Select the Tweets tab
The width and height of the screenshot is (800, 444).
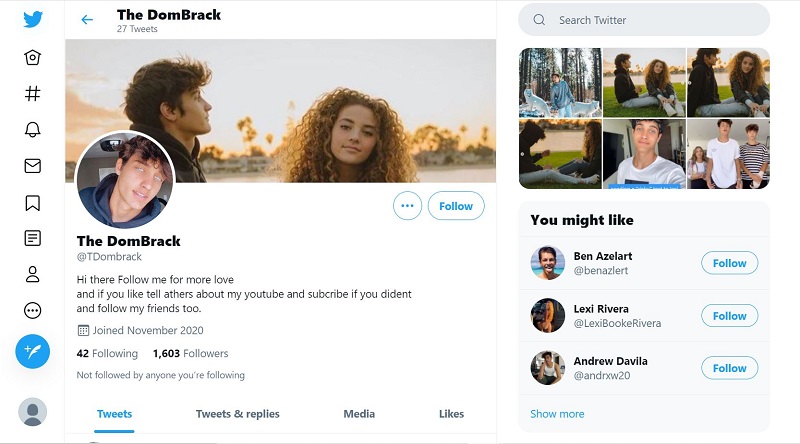[114, 414]
